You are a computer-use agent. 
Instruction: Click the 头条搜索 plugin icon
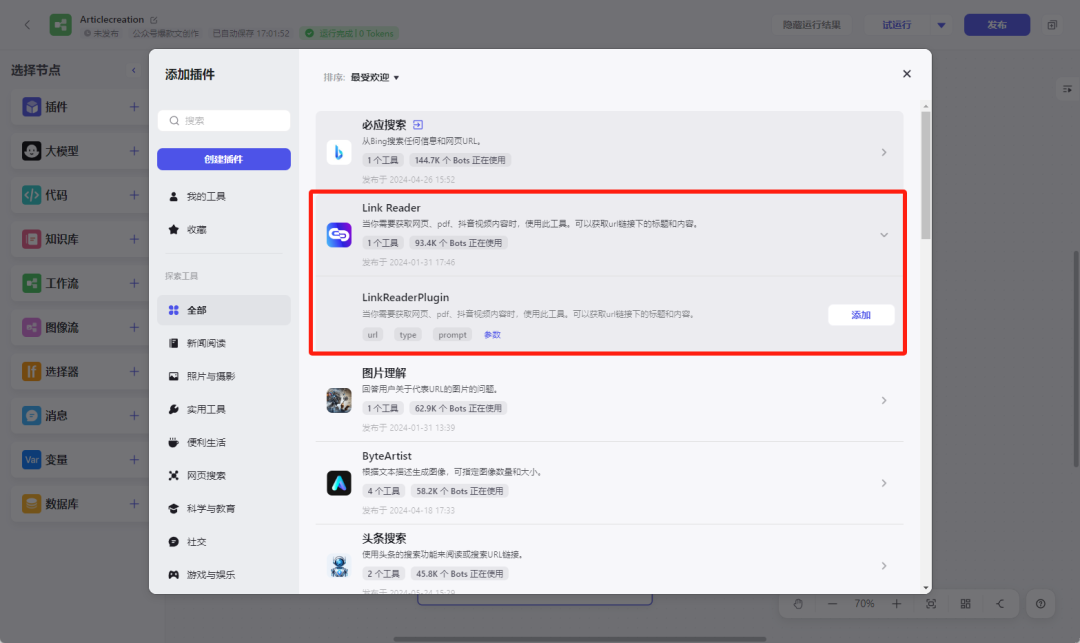[339, 565]
